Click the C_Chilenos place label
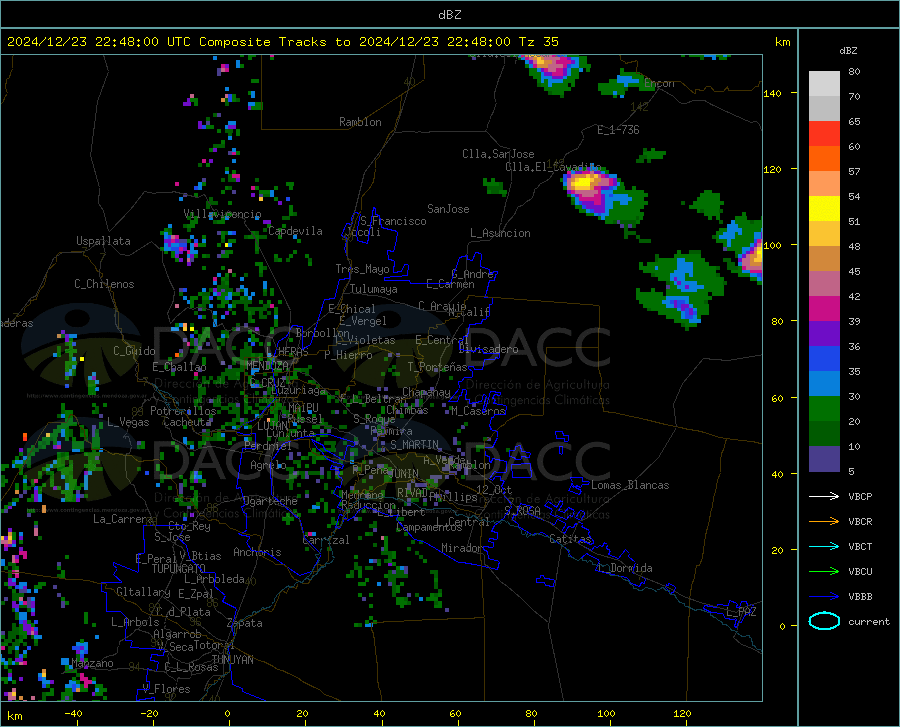 [x=104, y=284]
